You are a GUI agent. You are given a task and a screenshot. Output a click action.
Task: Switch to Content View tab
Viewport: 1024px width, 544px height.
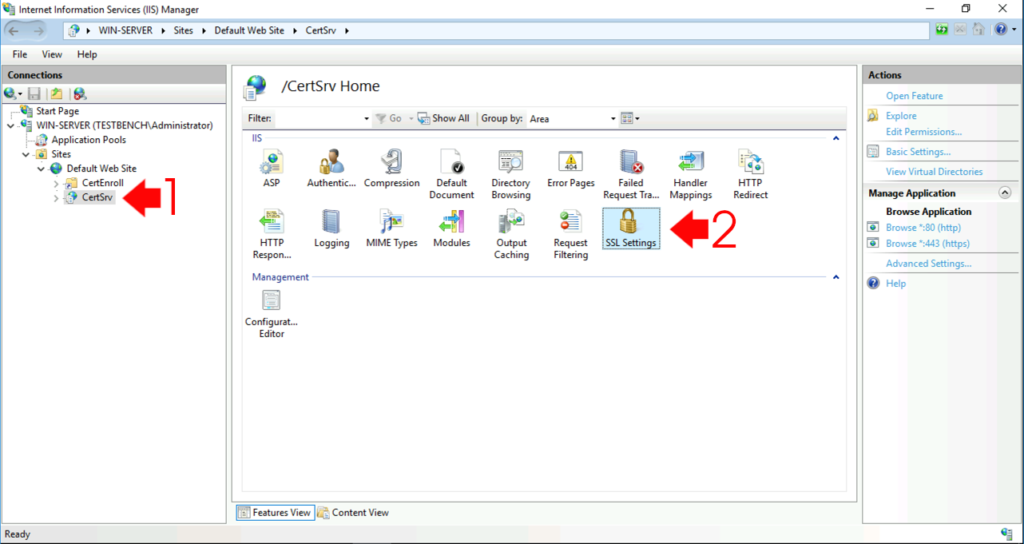(x=353, y=513)
